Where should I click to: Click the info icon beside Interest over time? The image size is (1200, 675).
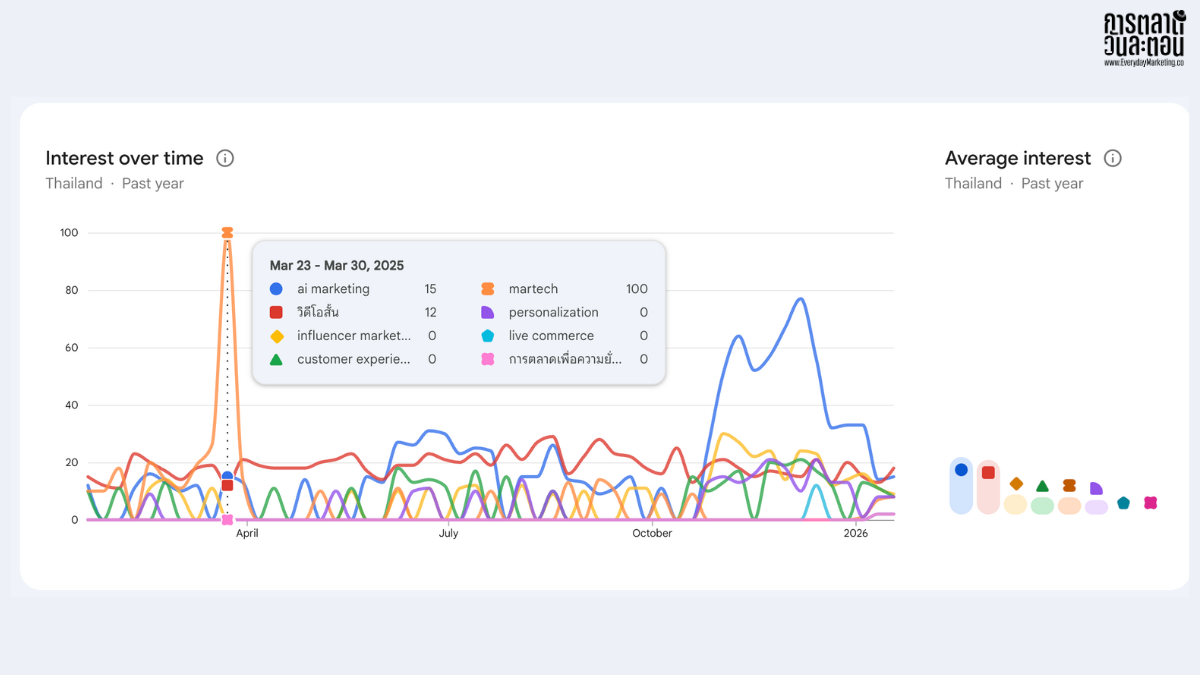pos(225,158)
